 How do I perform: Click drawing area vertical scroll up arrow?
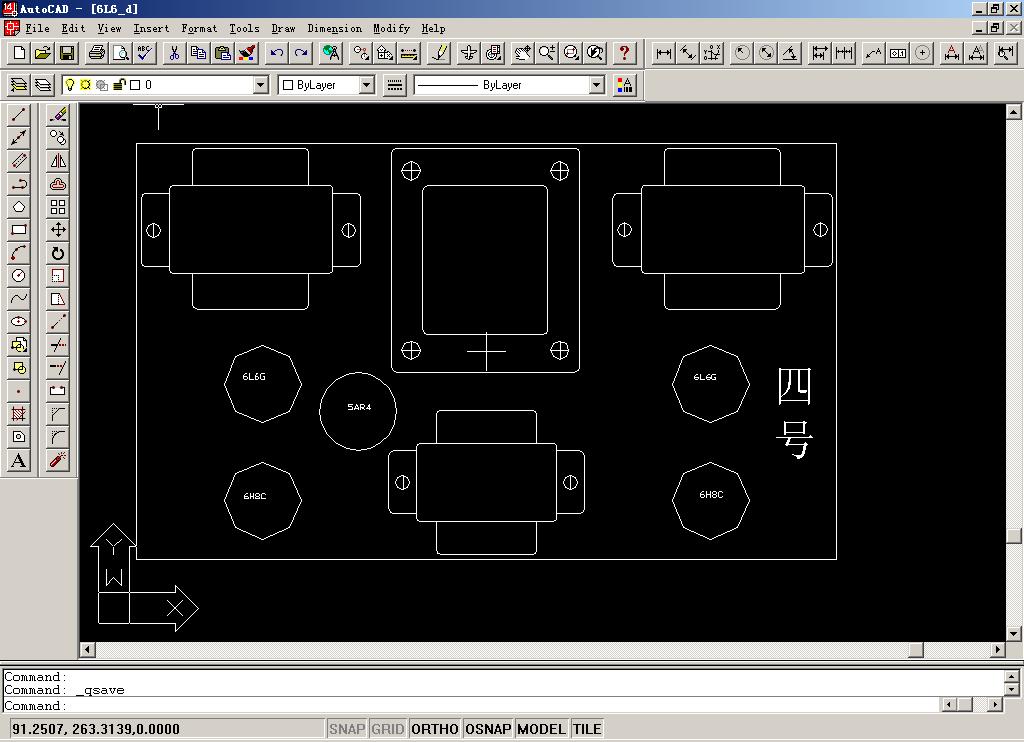click(1014, 112)
